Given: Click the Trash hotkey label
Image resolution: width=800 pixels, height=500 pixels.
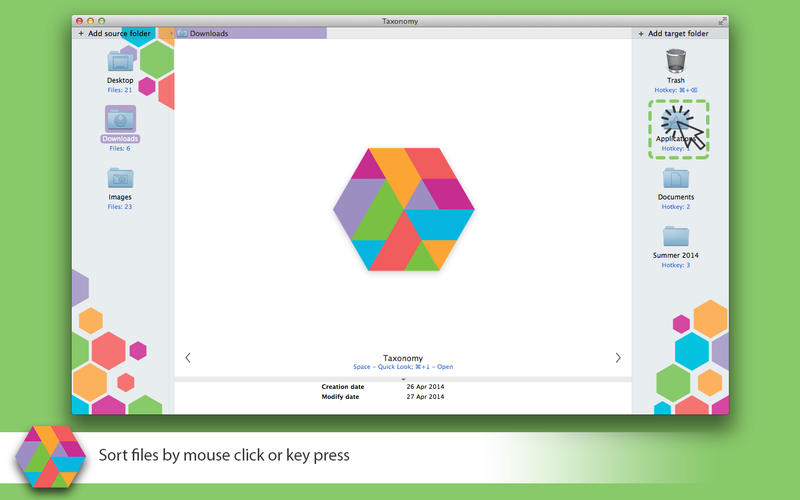Looking at the screenshot, I should (x=676, y=90).
